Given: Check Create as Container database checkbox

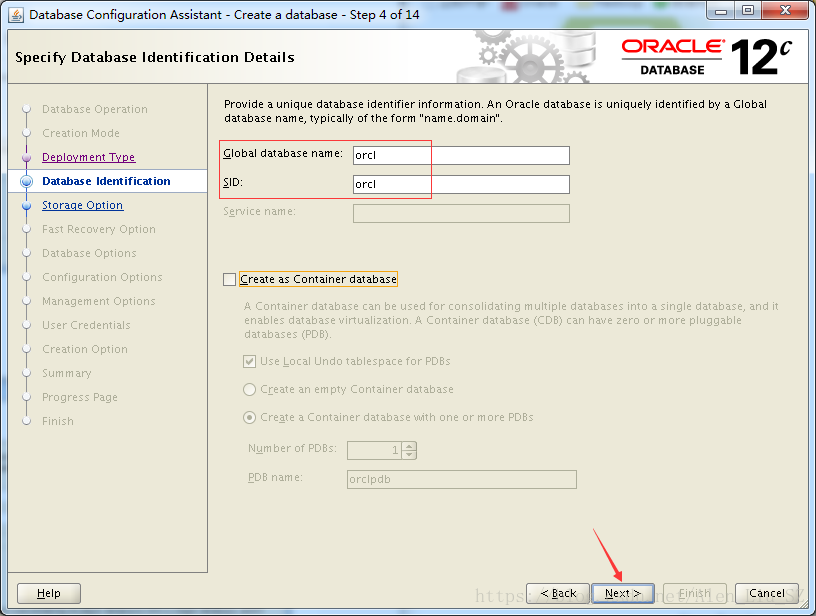Looking at the screenshot, I should click(x=230, y=279).
